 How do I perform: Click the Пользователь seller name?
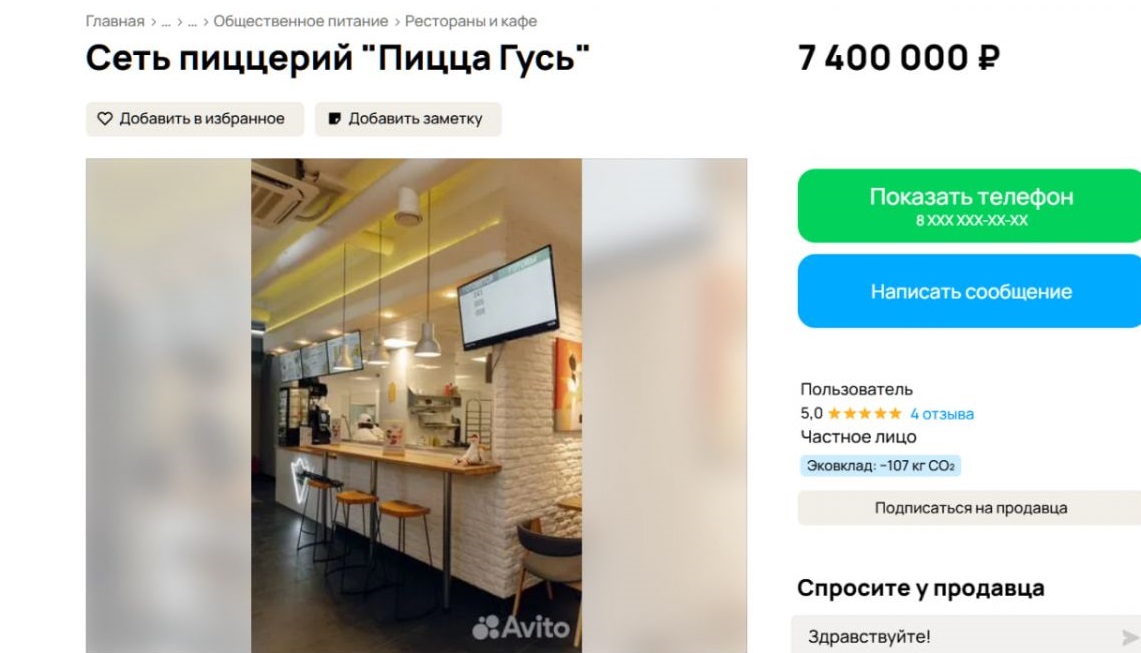[x=856, y=389]
